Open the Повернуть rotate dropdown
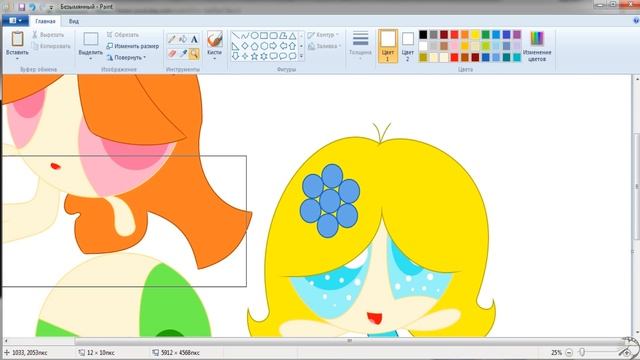Image resolution: width=640 pixels, height=360 pixels. 126,58
